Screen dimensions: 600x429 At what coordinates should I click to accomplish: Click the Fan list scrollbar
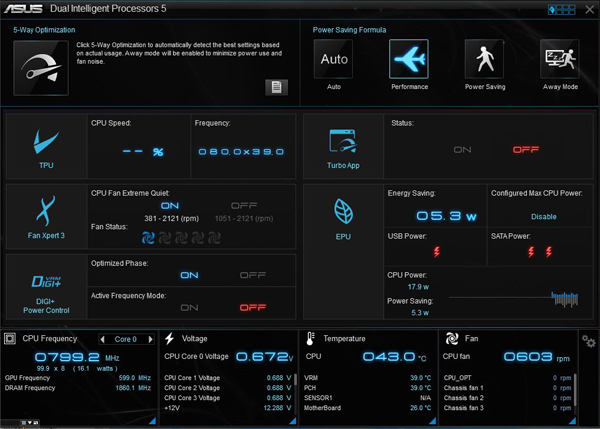(575, 392)
